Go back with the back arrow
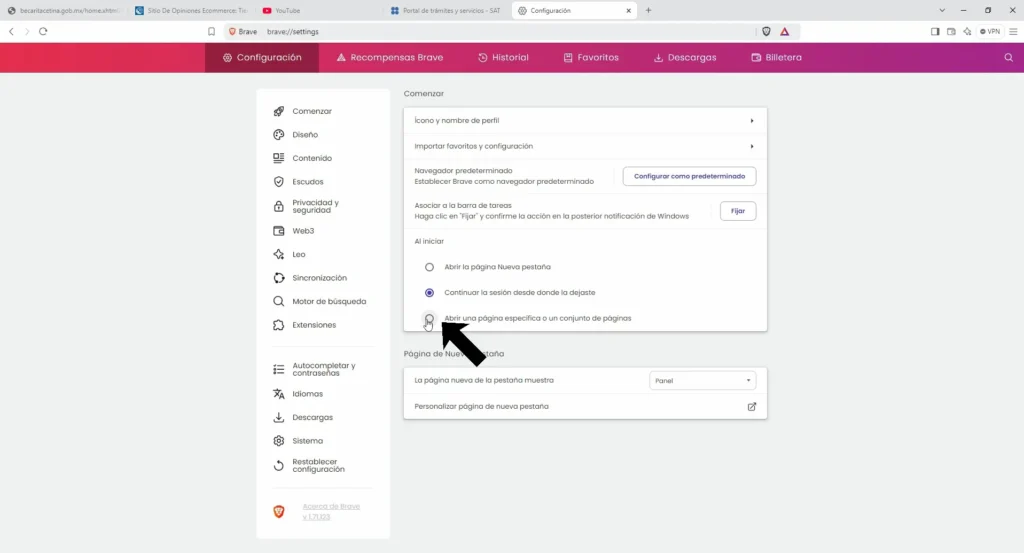1024x553 pixels. 11,31
